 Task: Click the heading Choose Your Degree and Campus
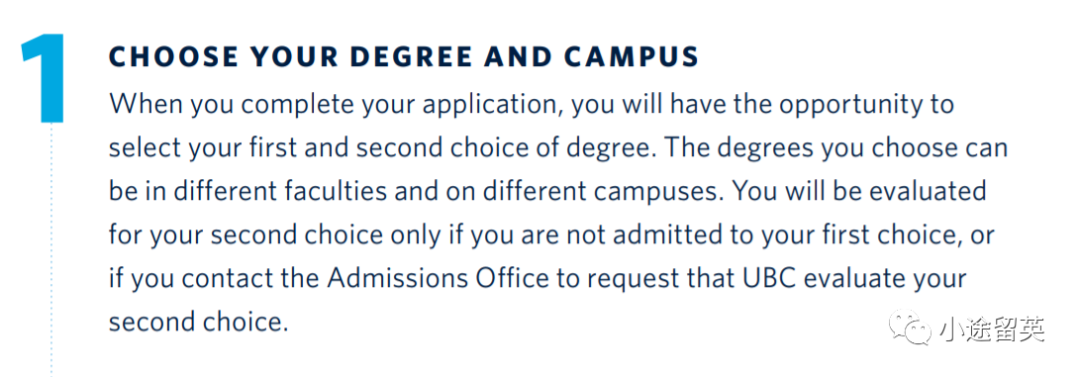click(404, 58)
